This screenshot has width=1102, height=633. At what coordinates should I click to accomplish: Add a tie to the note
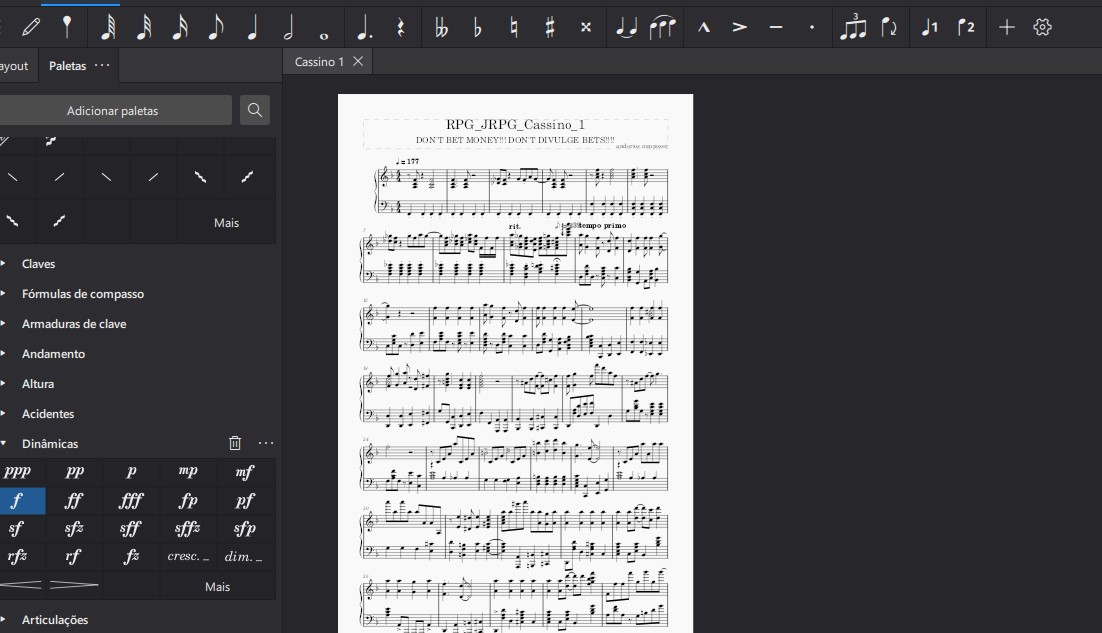click(626, 27)
